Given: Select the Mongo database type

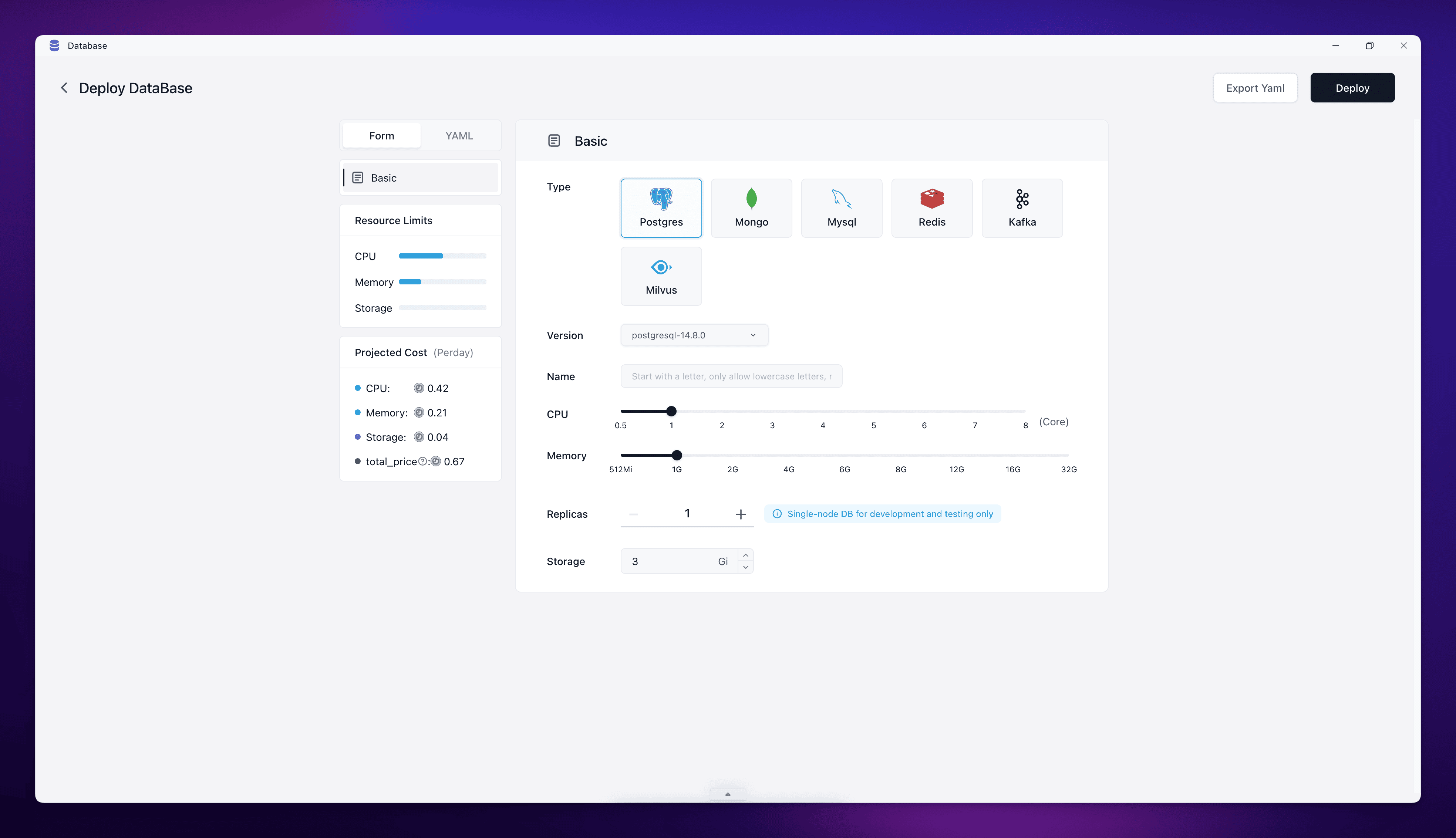Looking at the screenshot, I should pyautogui.click(x=751, y=208).
